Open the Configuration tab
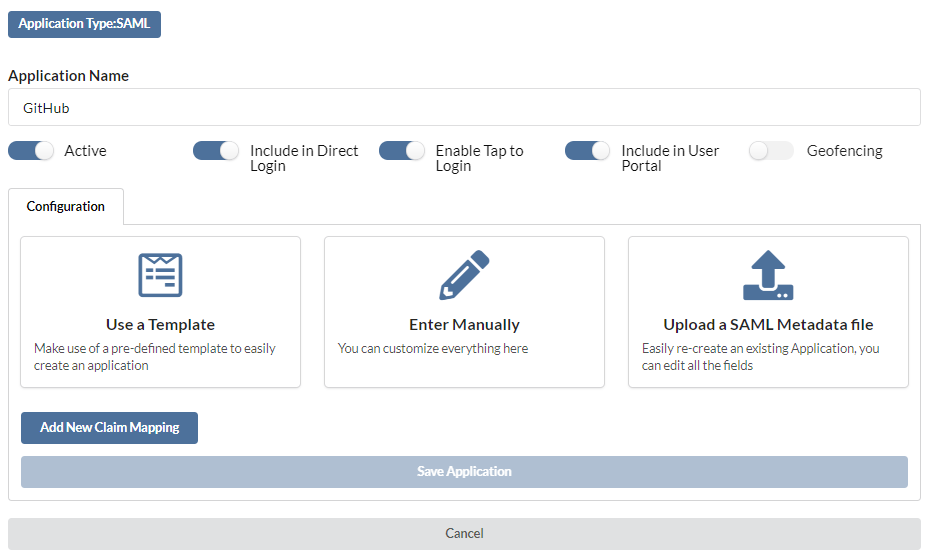This screenshot has width=927, height=558. click(x=66, y=206)
